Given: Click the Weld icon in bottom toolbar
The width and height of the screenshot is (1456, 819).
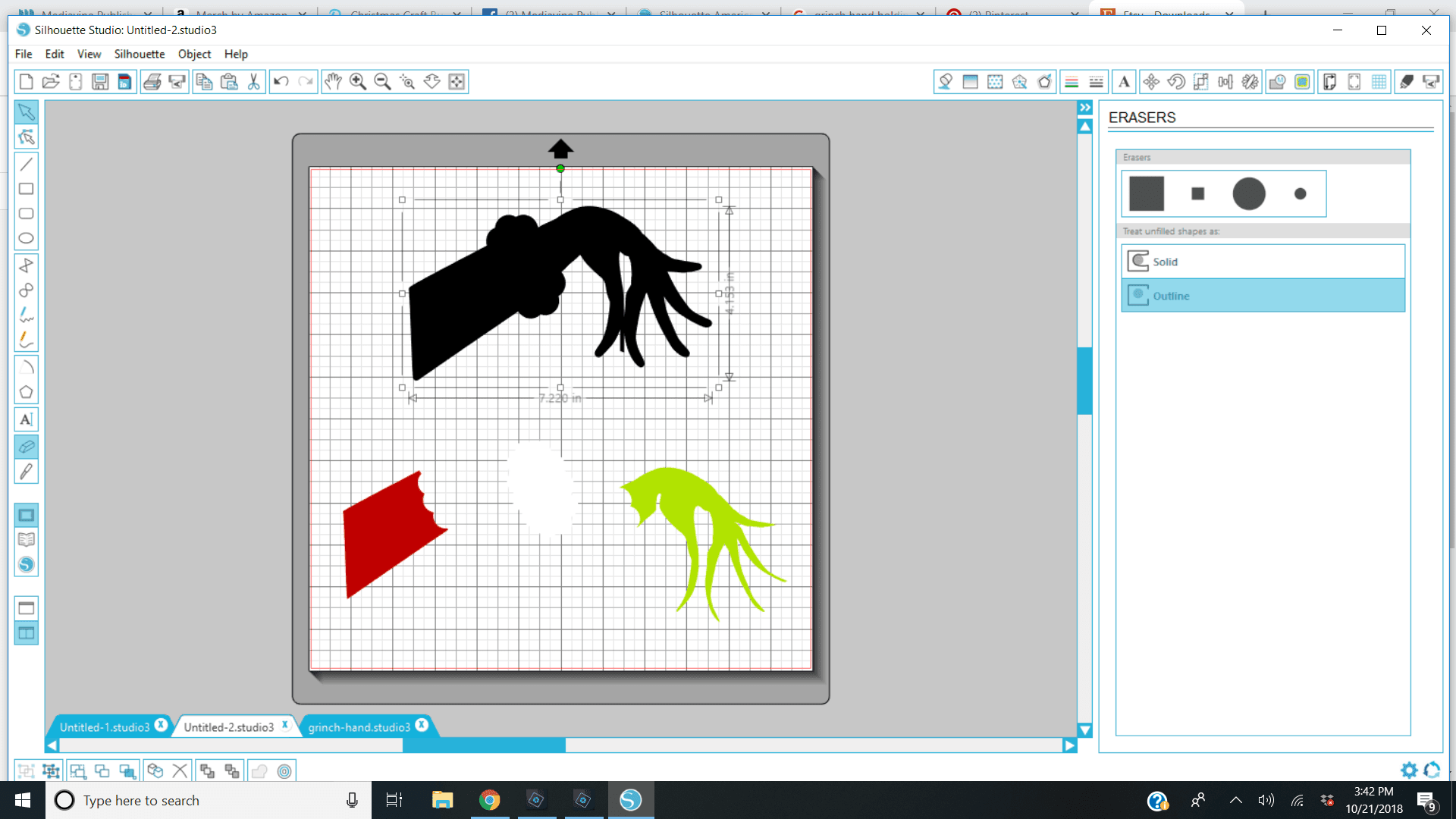Looking at the screenshot, I should [259, 771].
